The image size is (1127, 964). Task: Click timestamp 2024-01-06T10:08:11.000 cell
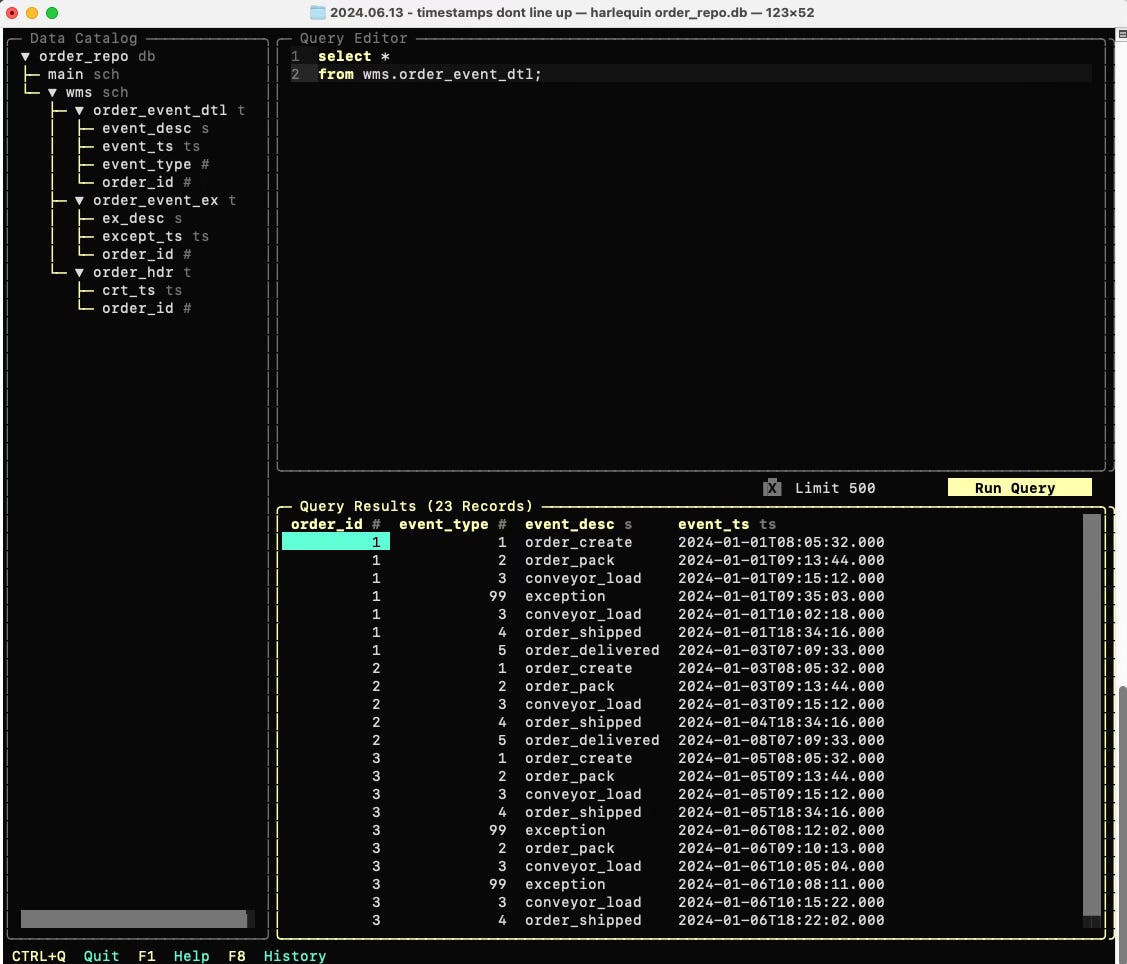point(781,884)
